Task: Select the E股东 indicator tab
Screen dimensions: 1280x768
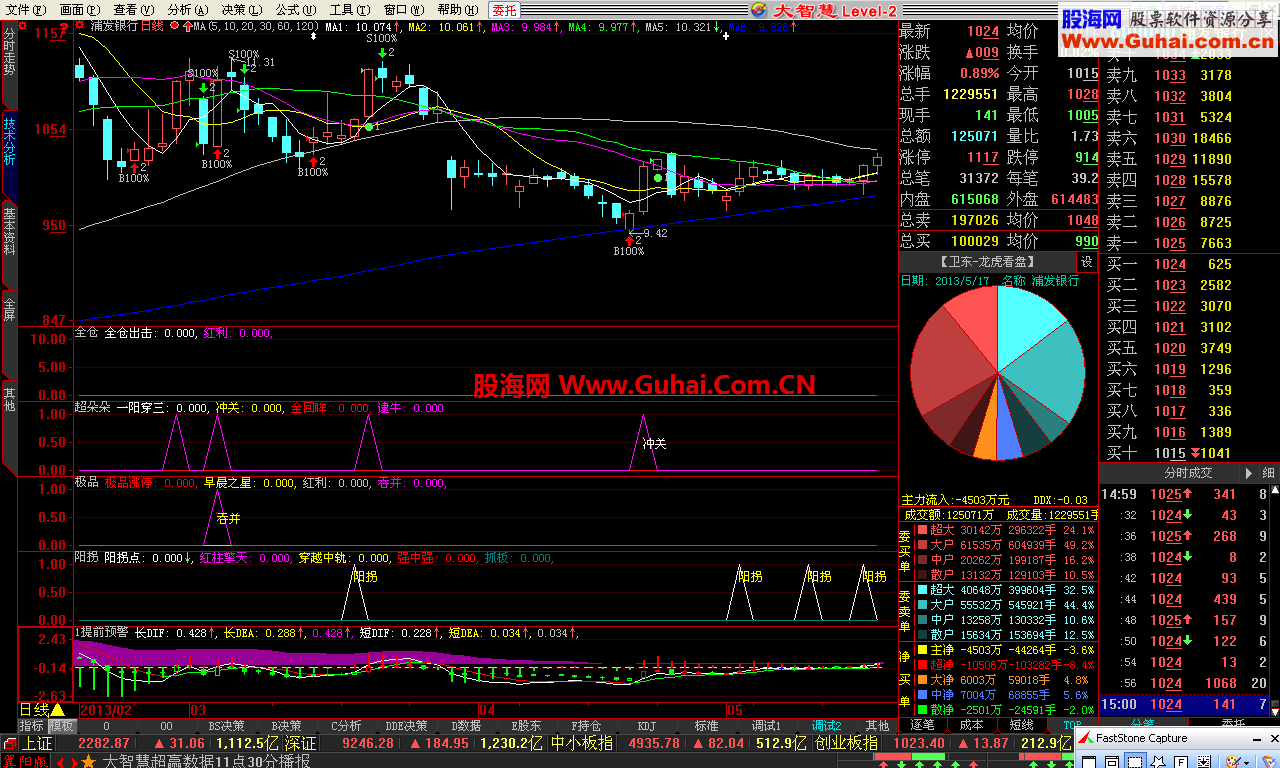Action: (x=525, y=726)
